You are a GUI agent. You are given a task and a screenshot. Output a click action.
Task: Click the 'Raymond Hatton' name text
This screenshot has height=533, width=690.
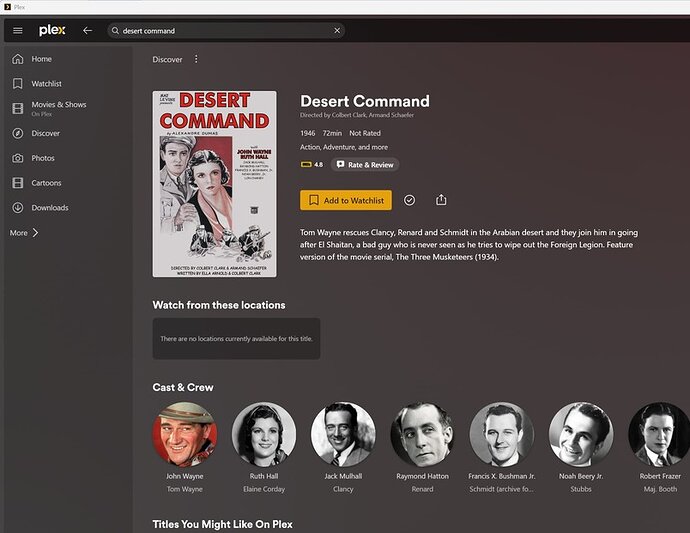point(422,476)
